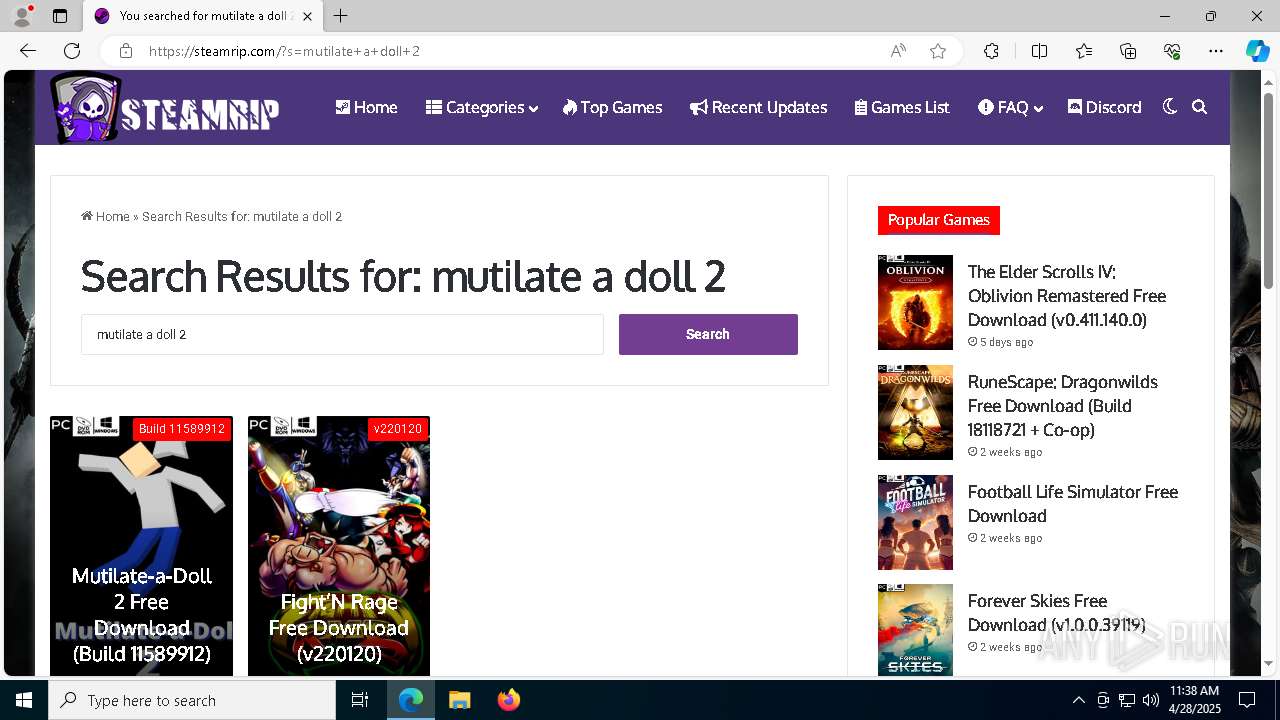The height and width of the screenshot is (720, 1280).
Task: Open Football Life Simulator Free Download link
Action: pos(1073,504)
